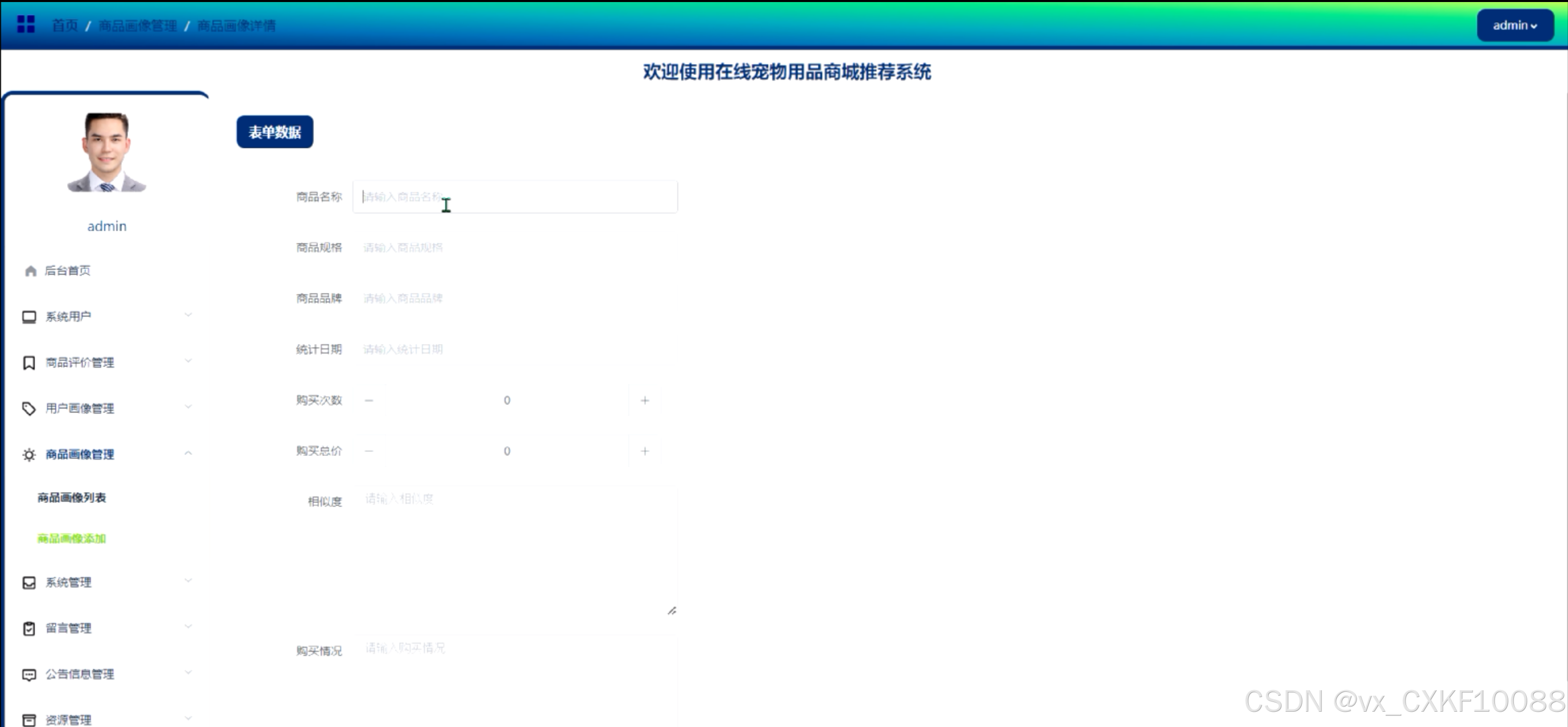
Task: Click the home icon beside 后台首页
Action: point(31,271)
